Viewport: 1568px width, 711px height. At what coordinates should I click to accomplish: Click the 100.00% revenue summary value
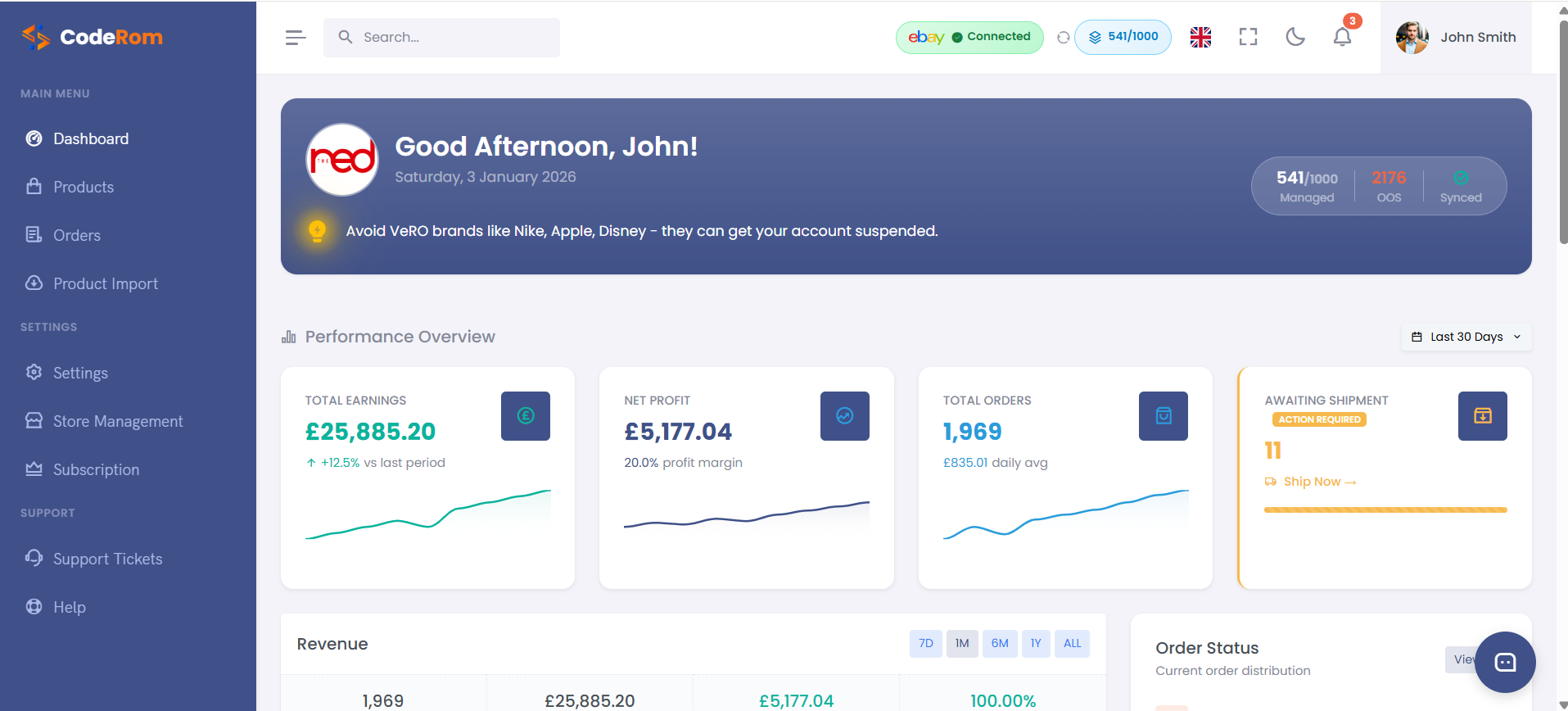coord(1003,701)
